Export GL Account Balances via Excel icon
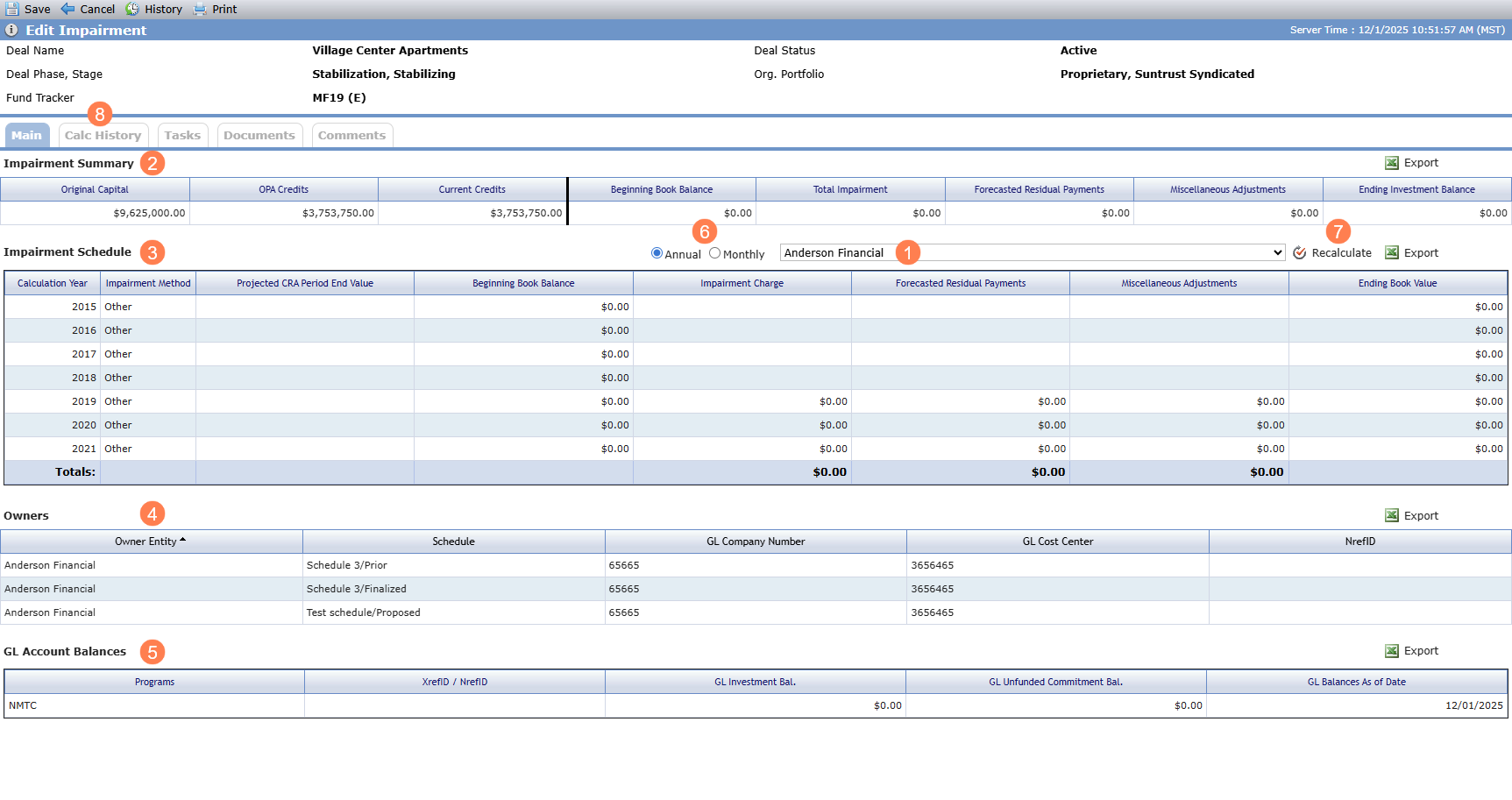Image resolution: width=1512 pixels, height=800 pixels. click(1392, 651)
